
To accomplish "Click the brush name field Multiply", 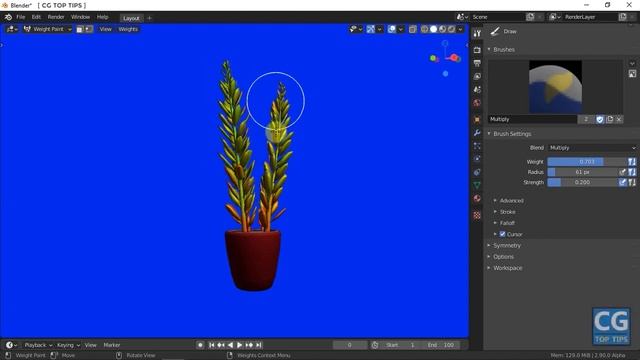I will 533,119.
